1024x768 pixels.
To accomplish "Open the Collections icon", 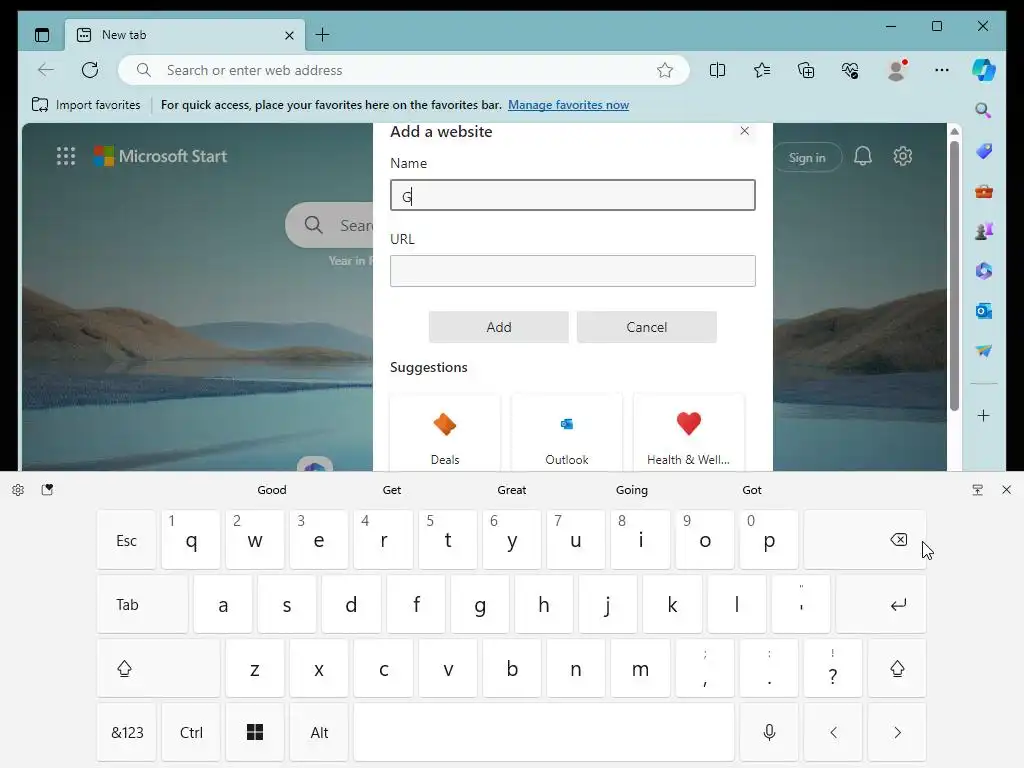I will (x=806, y=70).
